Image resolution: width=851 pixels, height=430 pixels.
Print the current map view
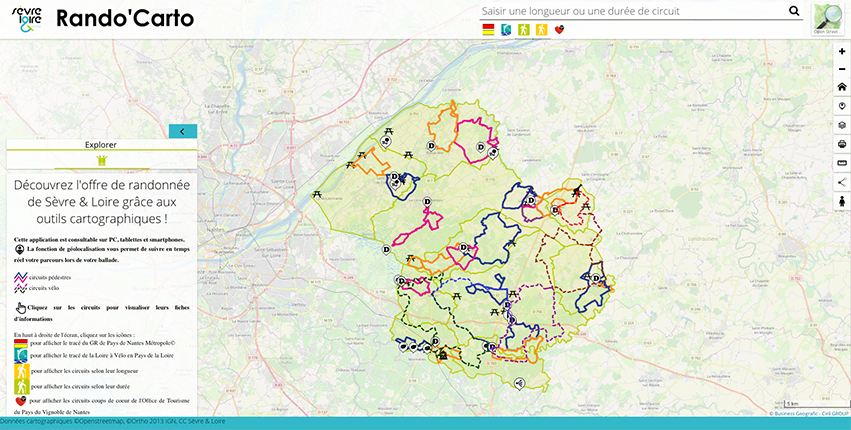[841, 144]
